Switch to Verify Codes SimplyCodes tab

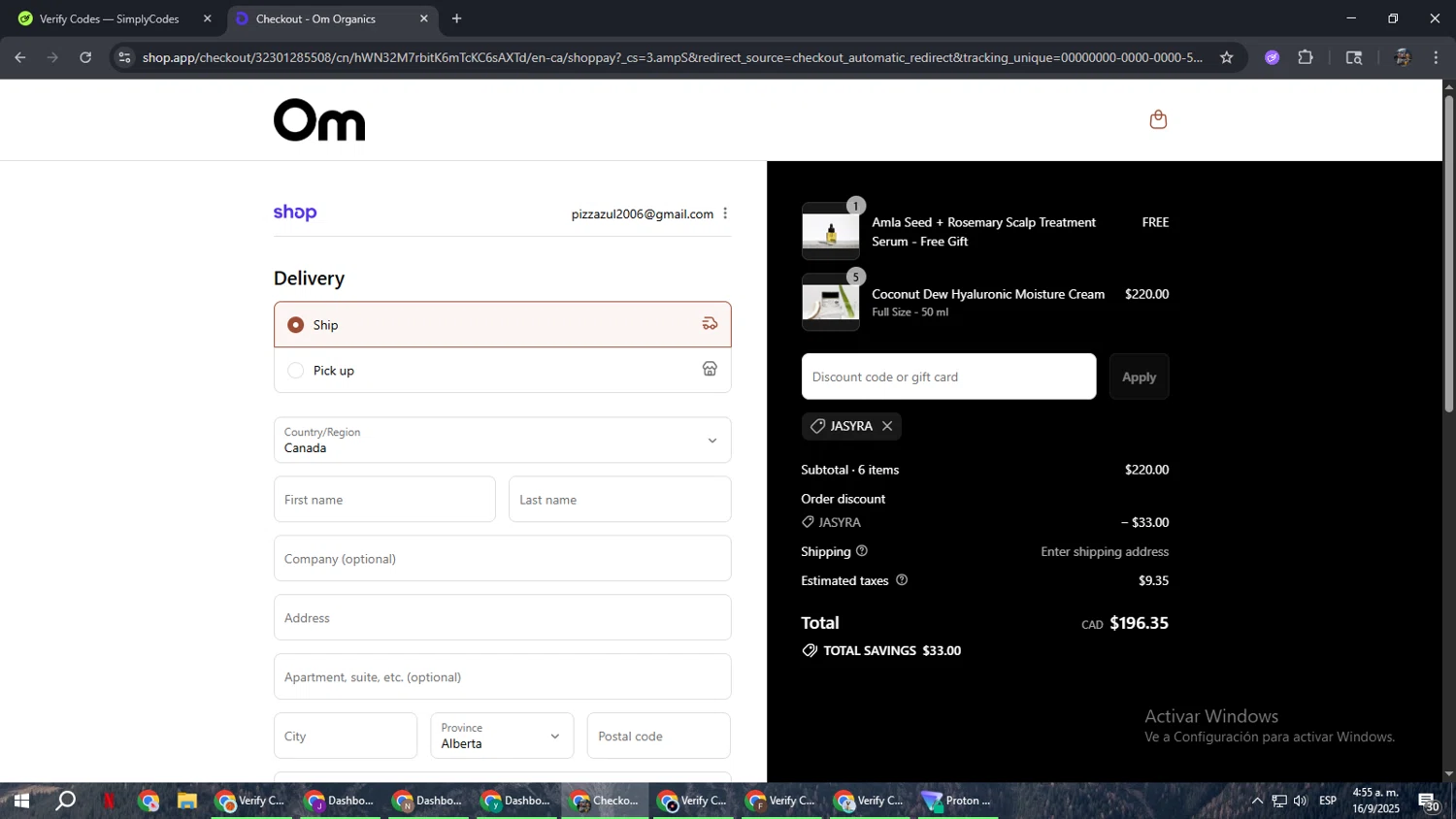pos(109,18)
